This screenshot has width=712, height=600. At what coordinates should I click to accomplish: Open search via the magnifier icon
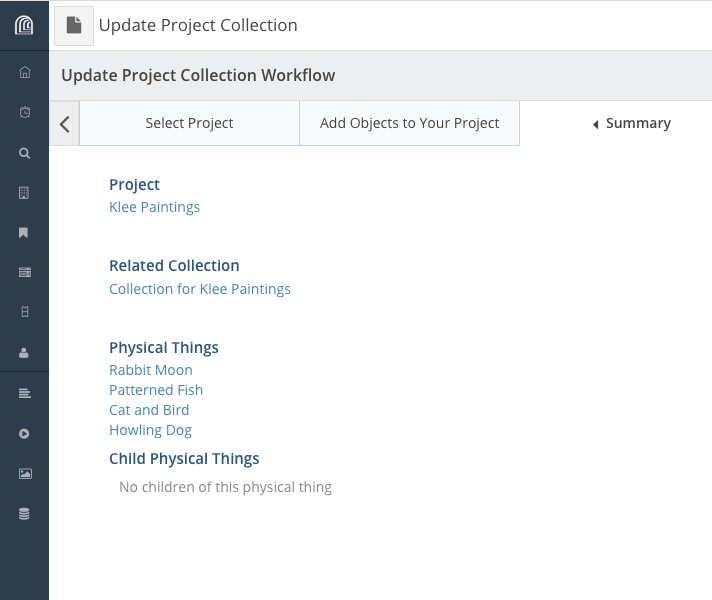pyautogui.click(x=25, y=153)
